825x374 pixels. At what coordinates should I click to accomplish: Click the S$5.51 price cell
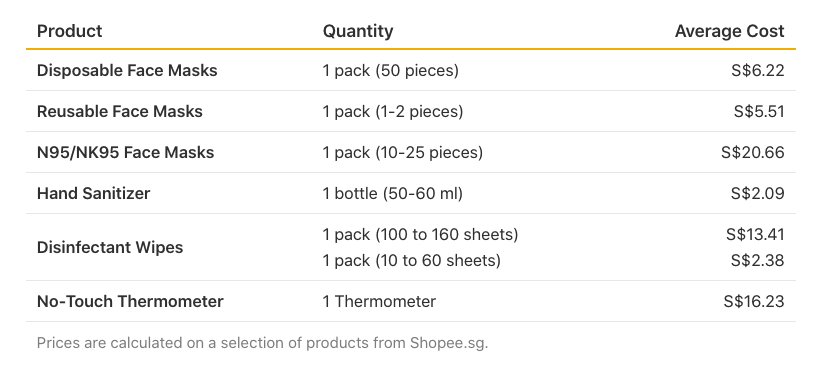click(759, 112)
